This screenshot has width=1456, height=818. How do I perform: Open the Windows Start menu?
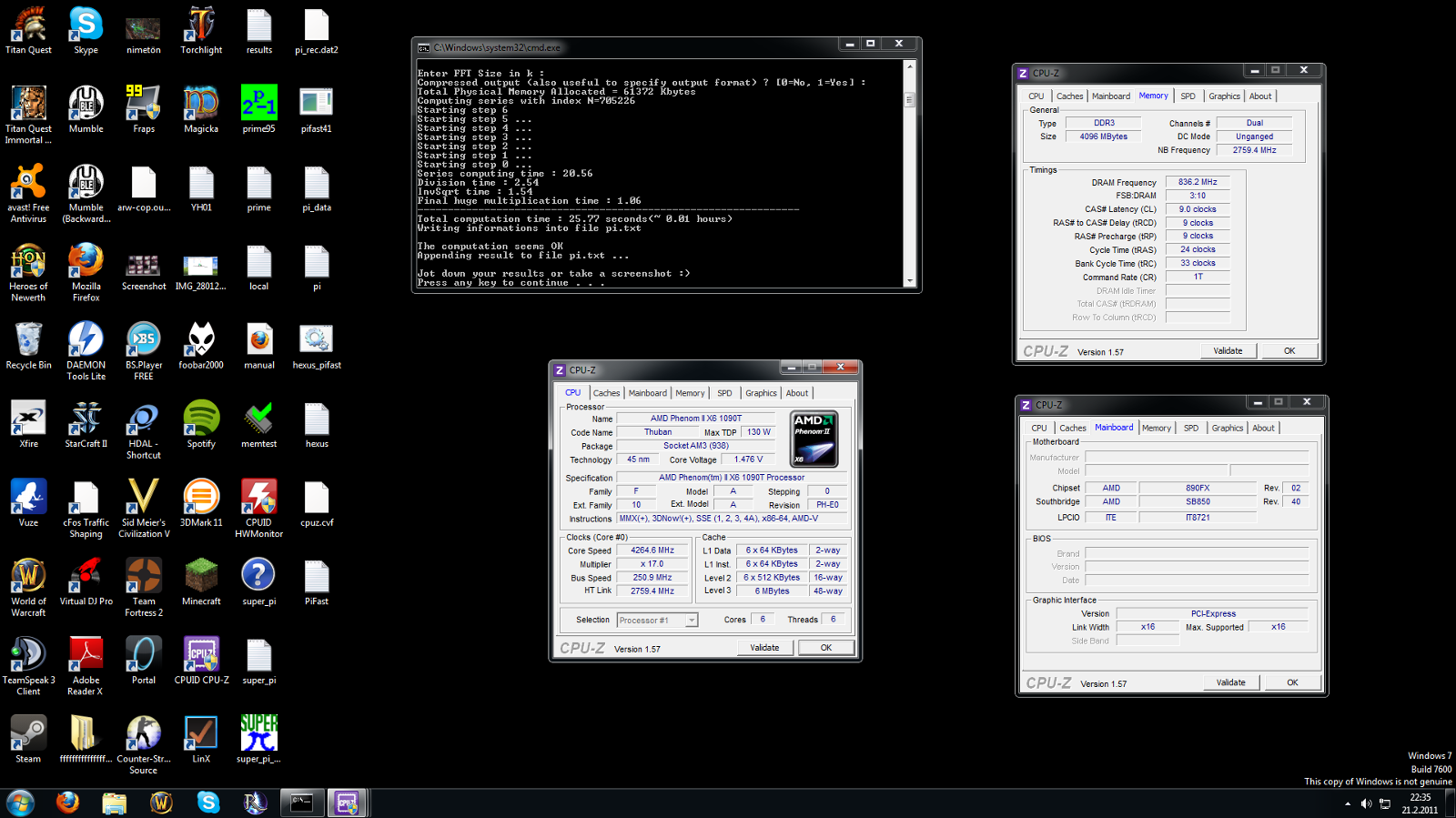click(20, 803)
